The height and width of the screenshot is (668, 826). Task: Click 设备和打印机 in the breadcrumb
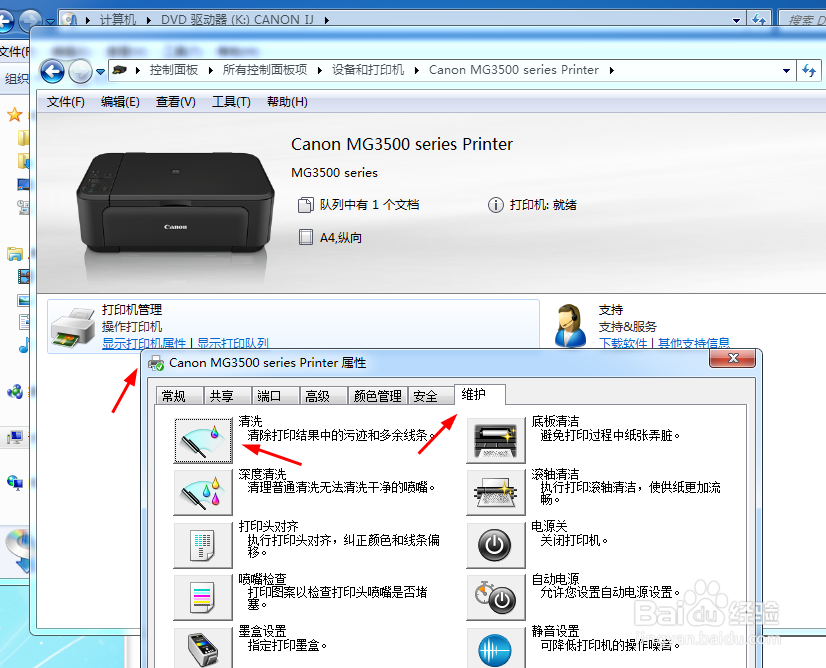point(368,70)
